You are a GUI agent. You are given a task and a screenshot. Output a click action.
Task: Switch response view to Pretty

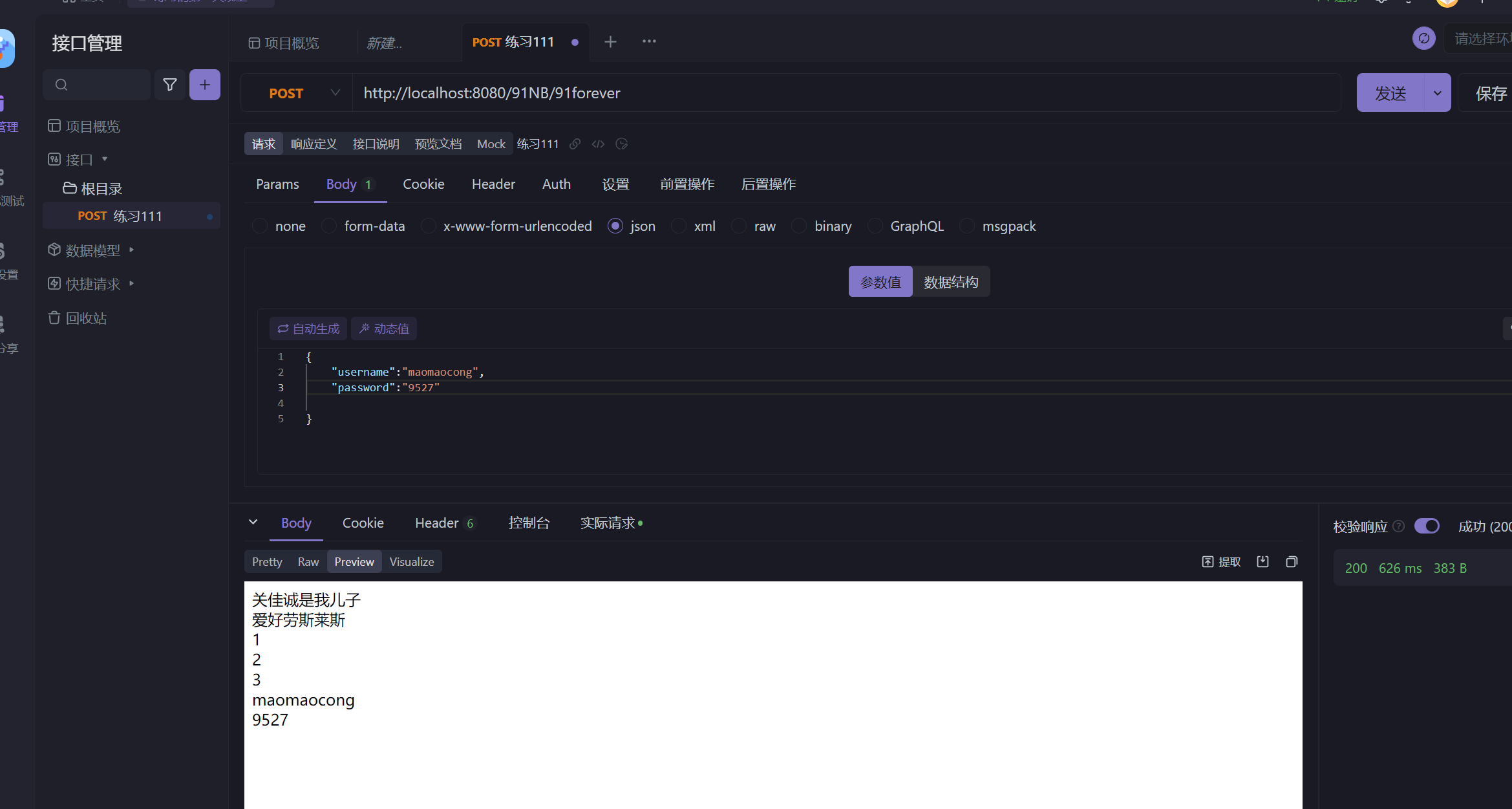click(267, 561)
